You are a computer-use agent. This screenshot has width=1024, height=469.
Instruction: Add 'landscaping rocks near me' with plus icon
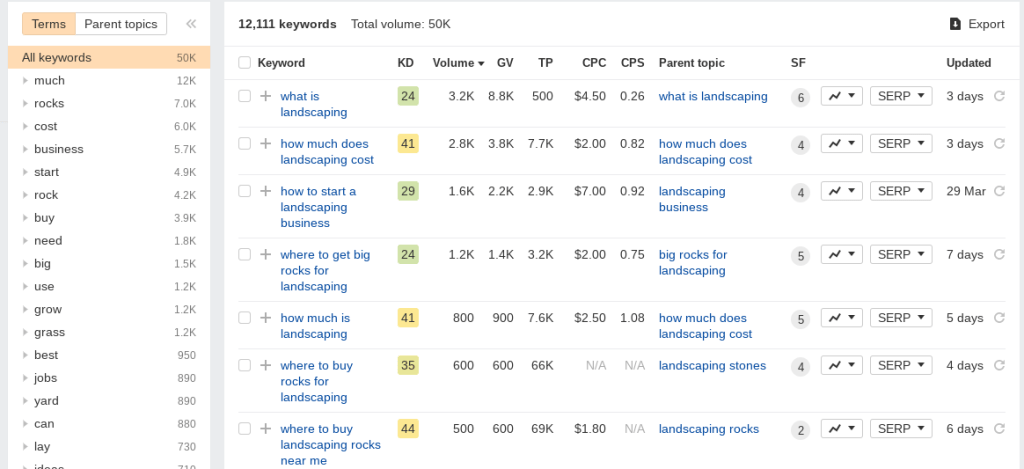click(265, 429)
